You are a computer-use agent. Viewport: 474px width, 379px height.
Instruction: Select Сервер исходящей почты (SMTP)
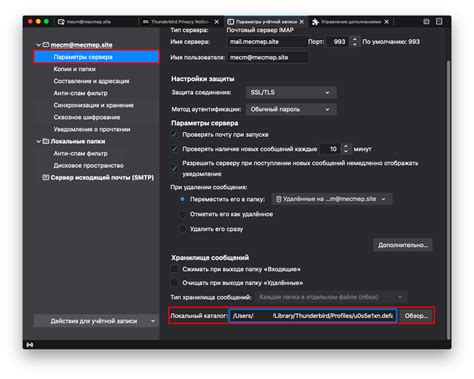coord(102,177)
